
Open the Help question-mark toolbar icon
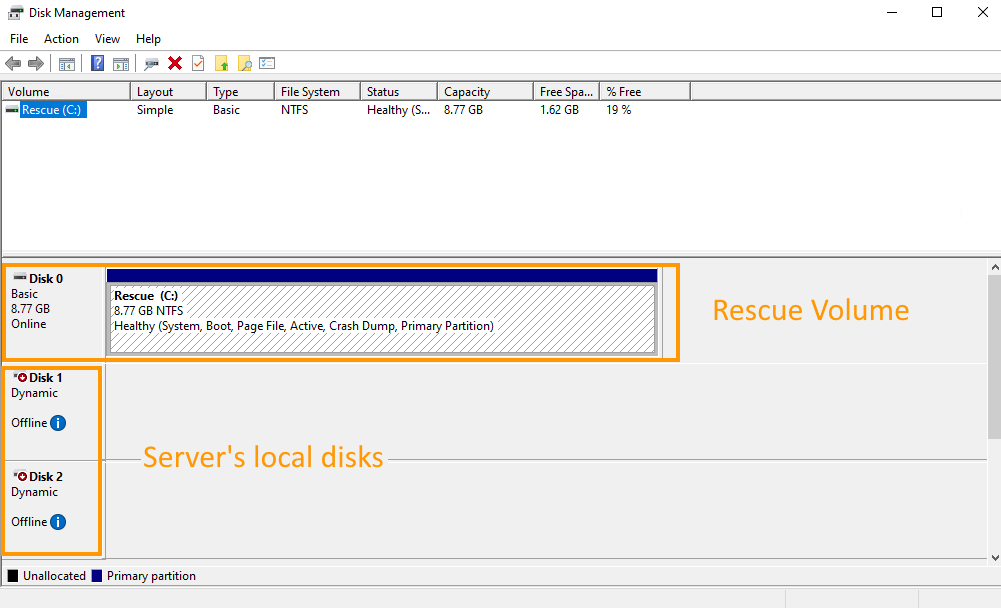pos(97,63)
